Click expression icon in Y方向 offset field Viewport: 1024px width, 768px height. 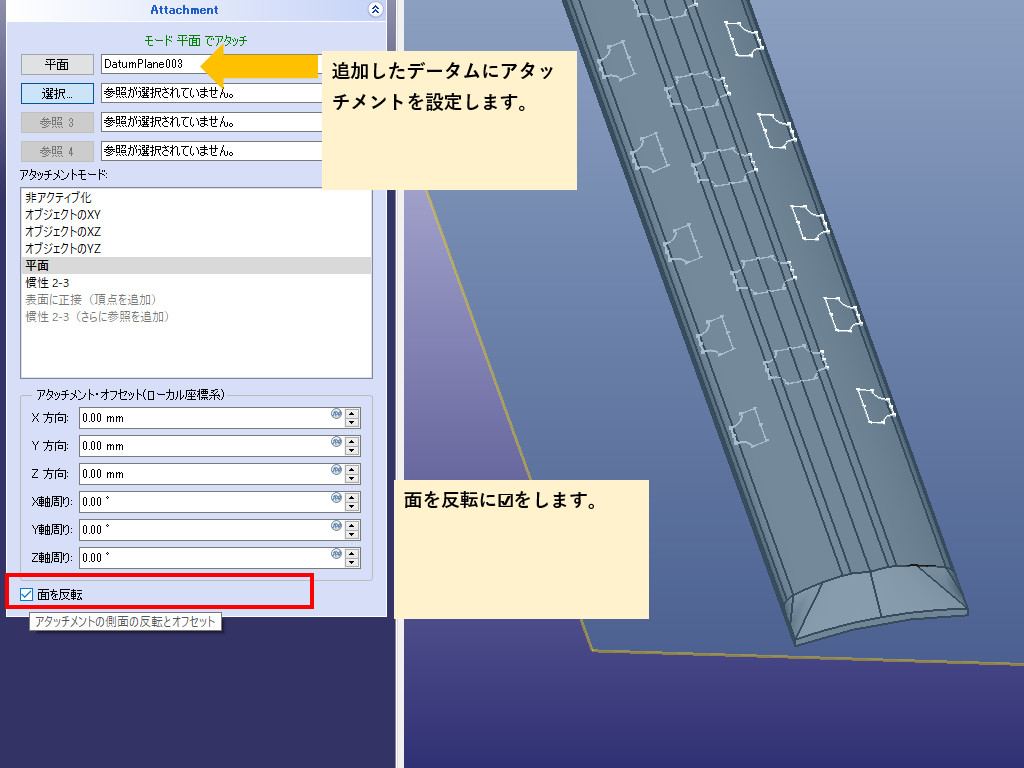click(x=336, y=442)
